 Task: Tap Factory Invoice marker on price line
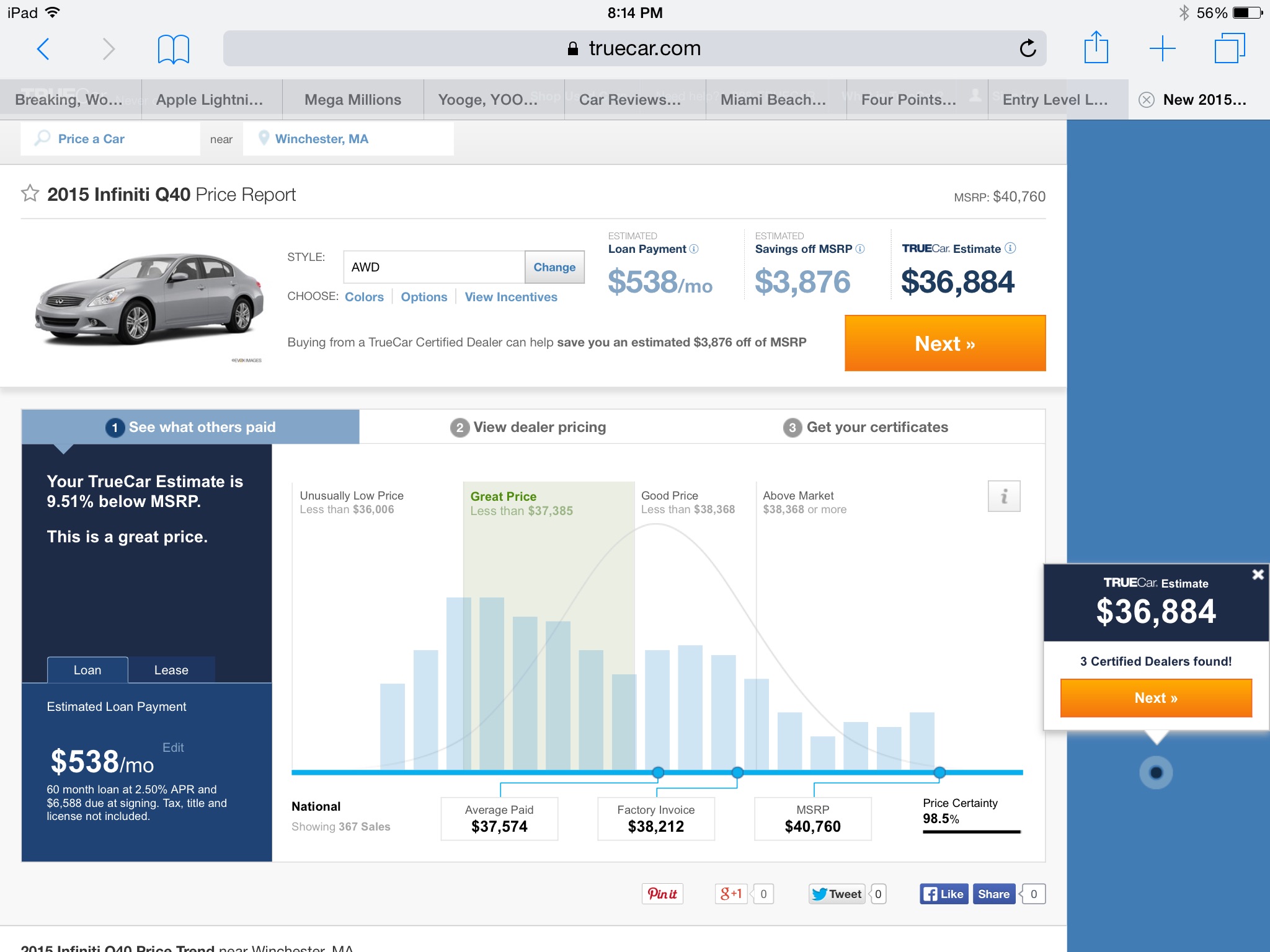click(737, 772)
